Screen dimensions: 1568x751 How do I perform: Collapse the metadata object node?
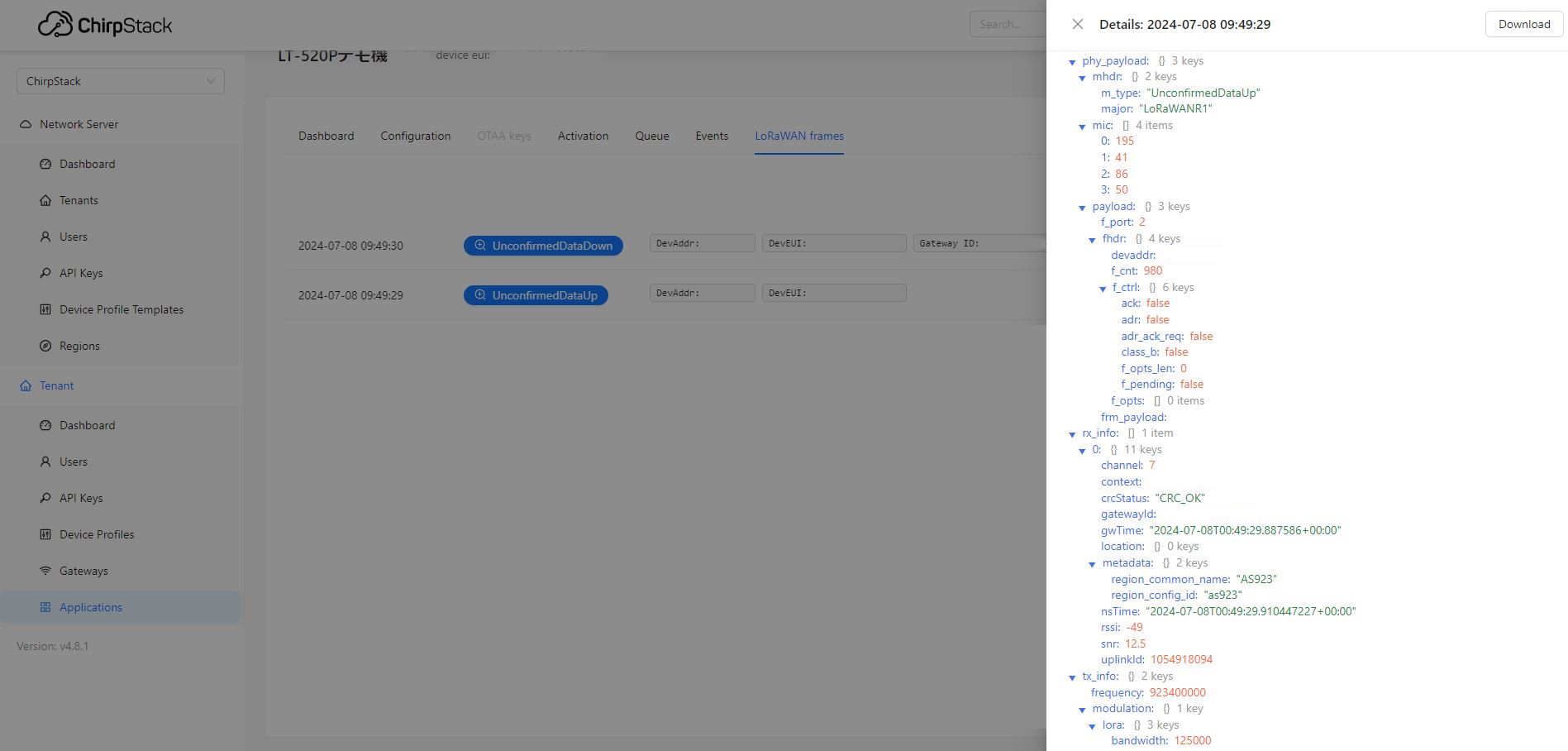[x=1092, y=564]
